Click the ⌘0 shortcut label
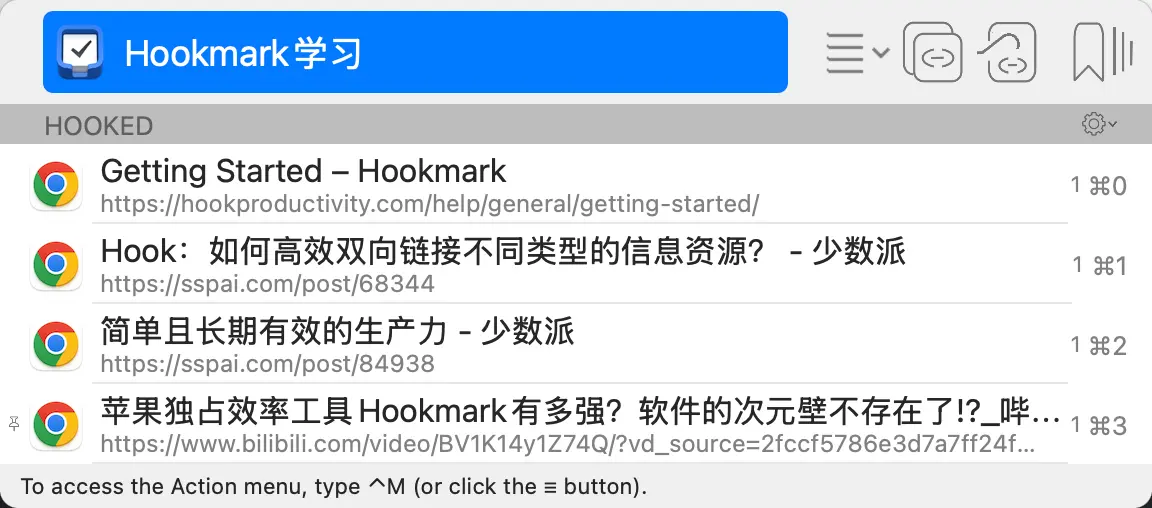 pyautogui.click(x=1098, y=186)
